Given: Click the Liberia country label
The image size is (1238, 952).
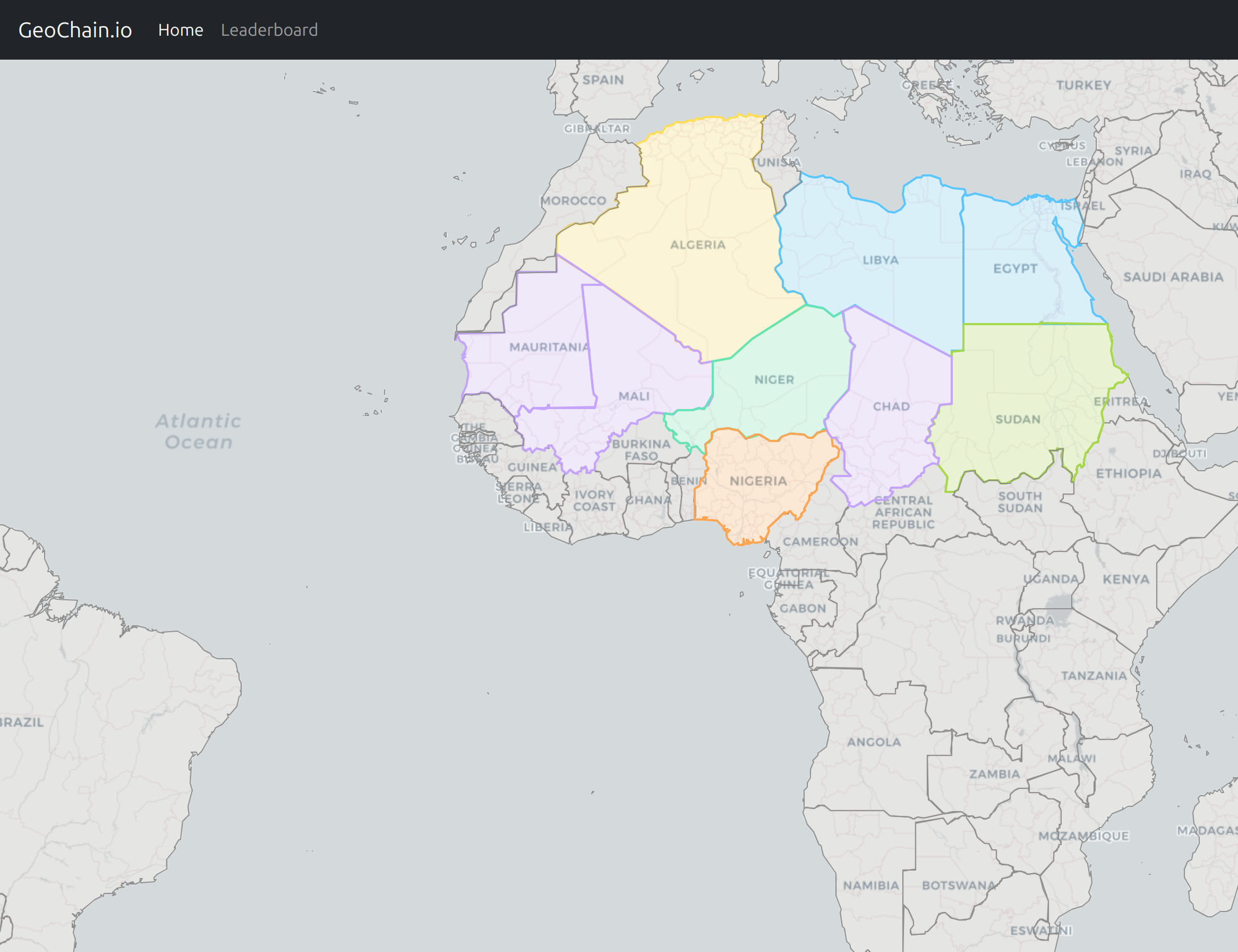Looking at the screenshot, I should pyautogui.click(x=548, y=527).
